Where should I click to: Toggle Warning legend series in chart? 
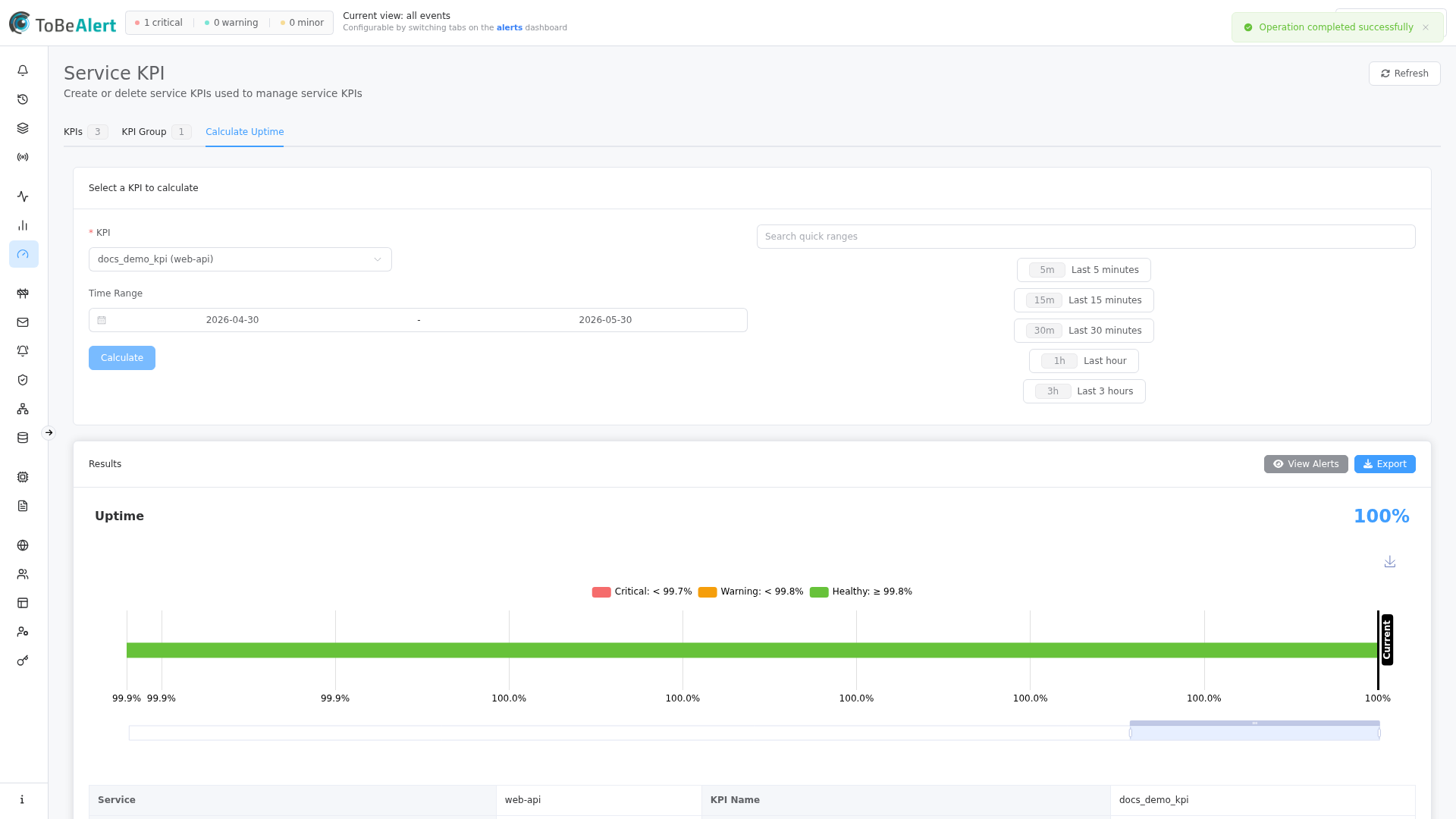pos(750,591)
